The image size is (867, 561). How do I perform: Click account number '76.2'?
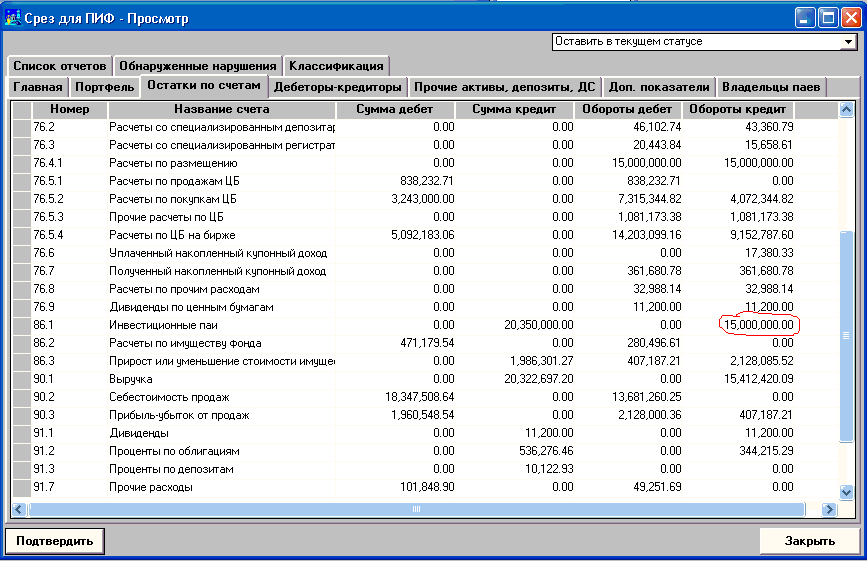[x=44, y=127]
